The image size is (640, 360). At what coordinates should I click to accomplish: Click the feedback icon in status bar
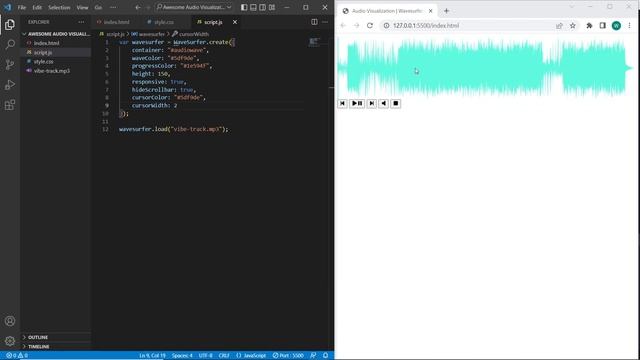(313, 356)
